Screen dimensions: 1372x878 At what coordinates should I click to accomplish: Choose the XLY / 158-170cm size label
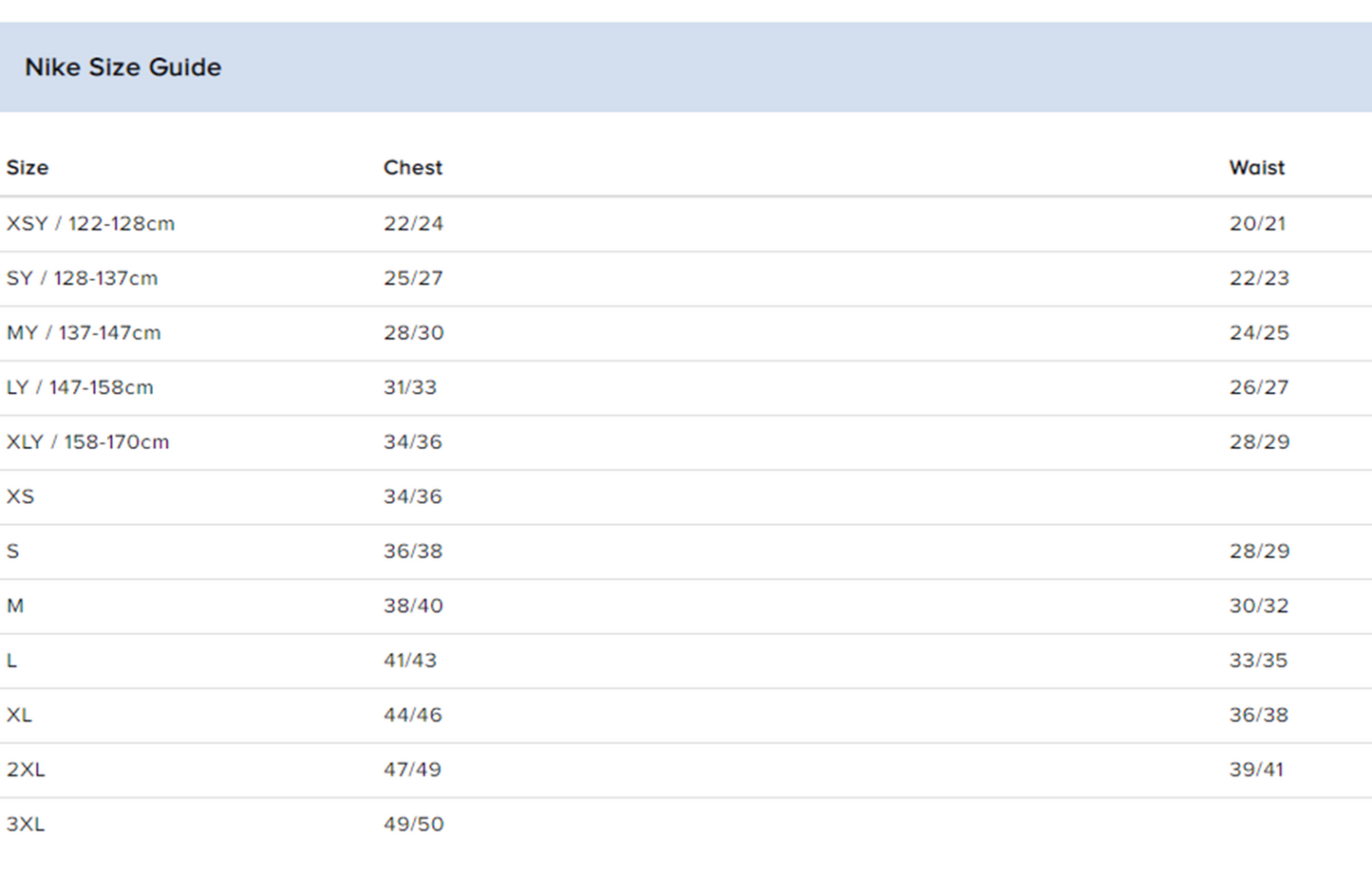(x=87, y=442)
